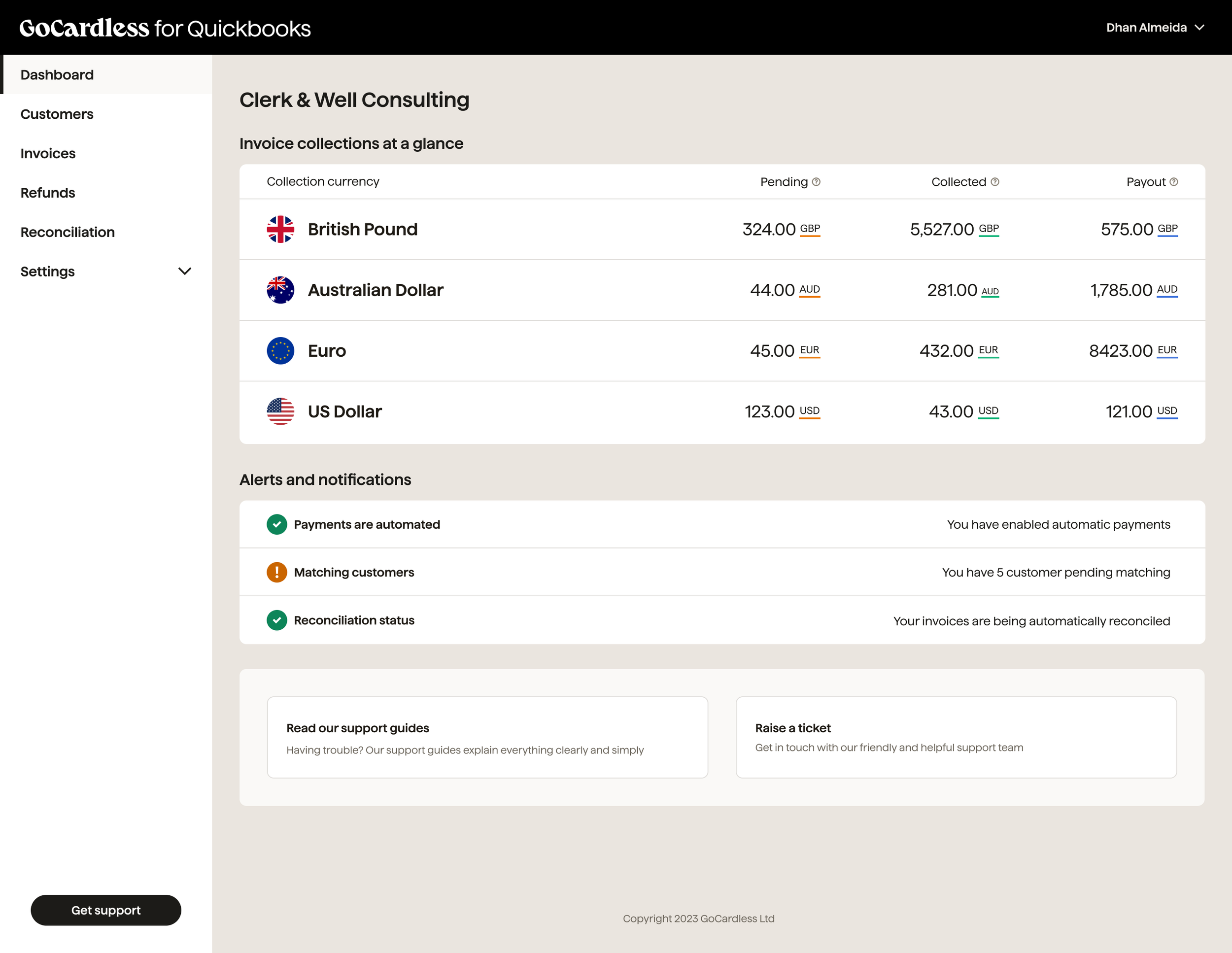This screenshot has height=953, width=1232.
Task: Click the Collected info icon
Action: point(994,181)
